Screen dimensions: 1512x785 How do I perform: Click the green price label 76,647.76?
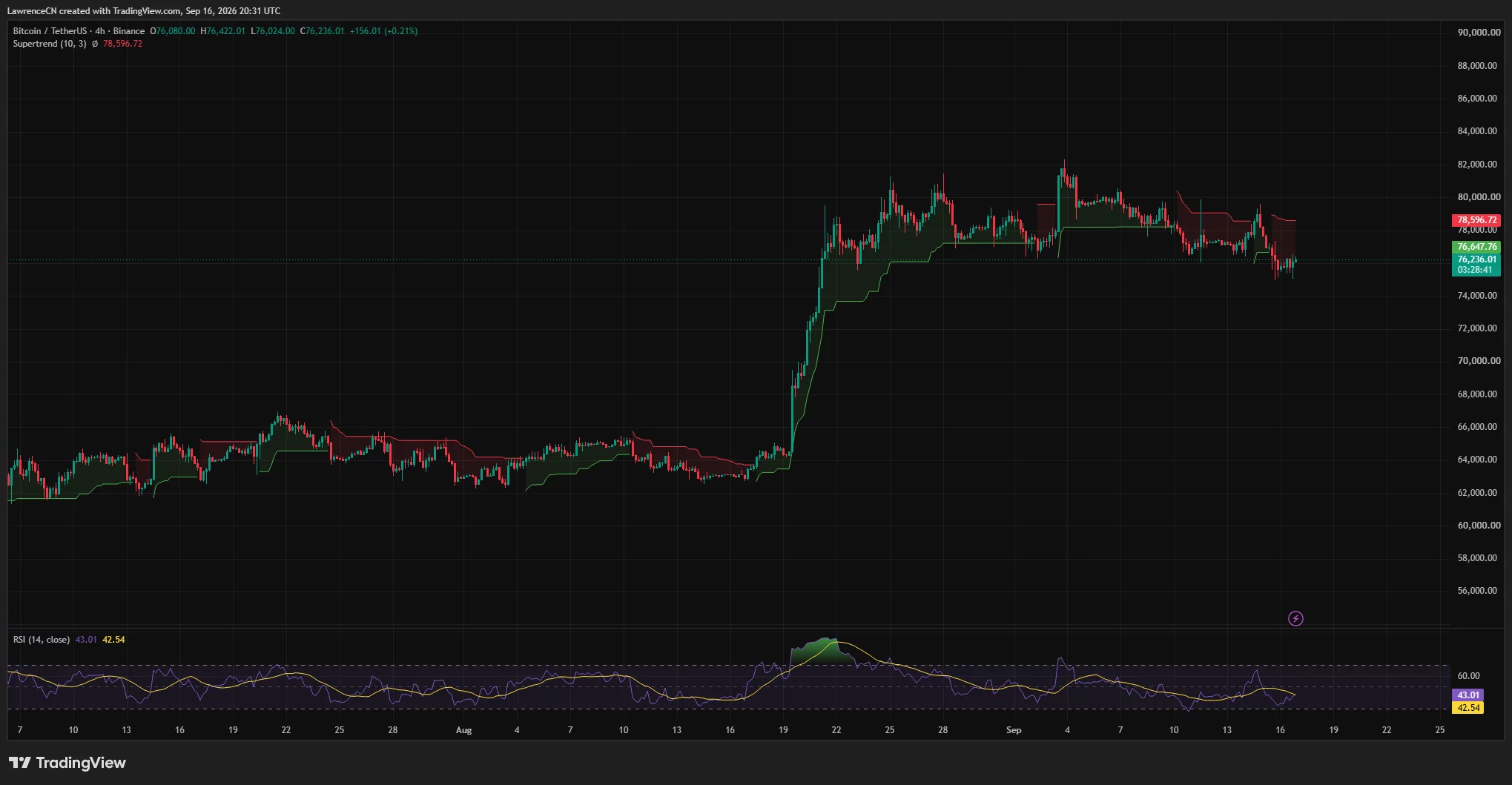point(1476,247)
